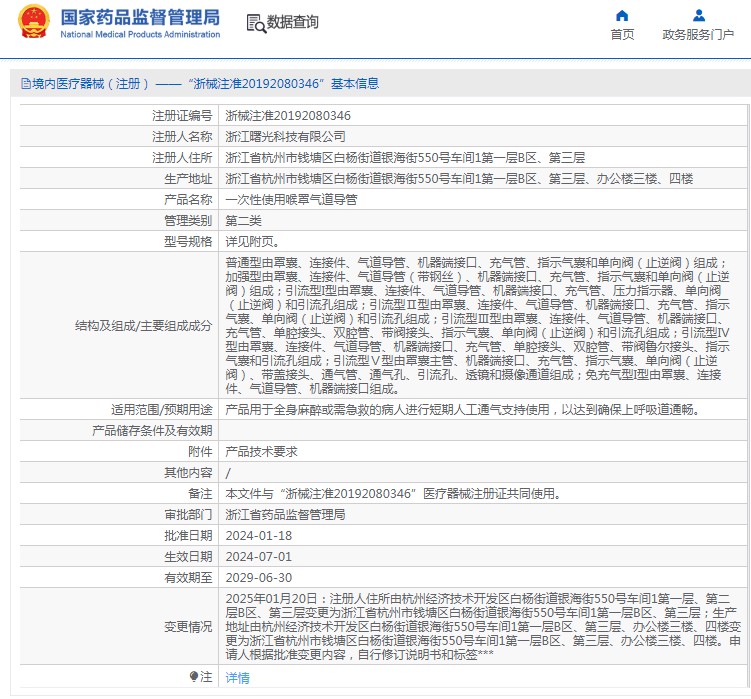Screen dimensions: 751x699
Task: Click the 生产地址 address value
Action: coord(459,179)
